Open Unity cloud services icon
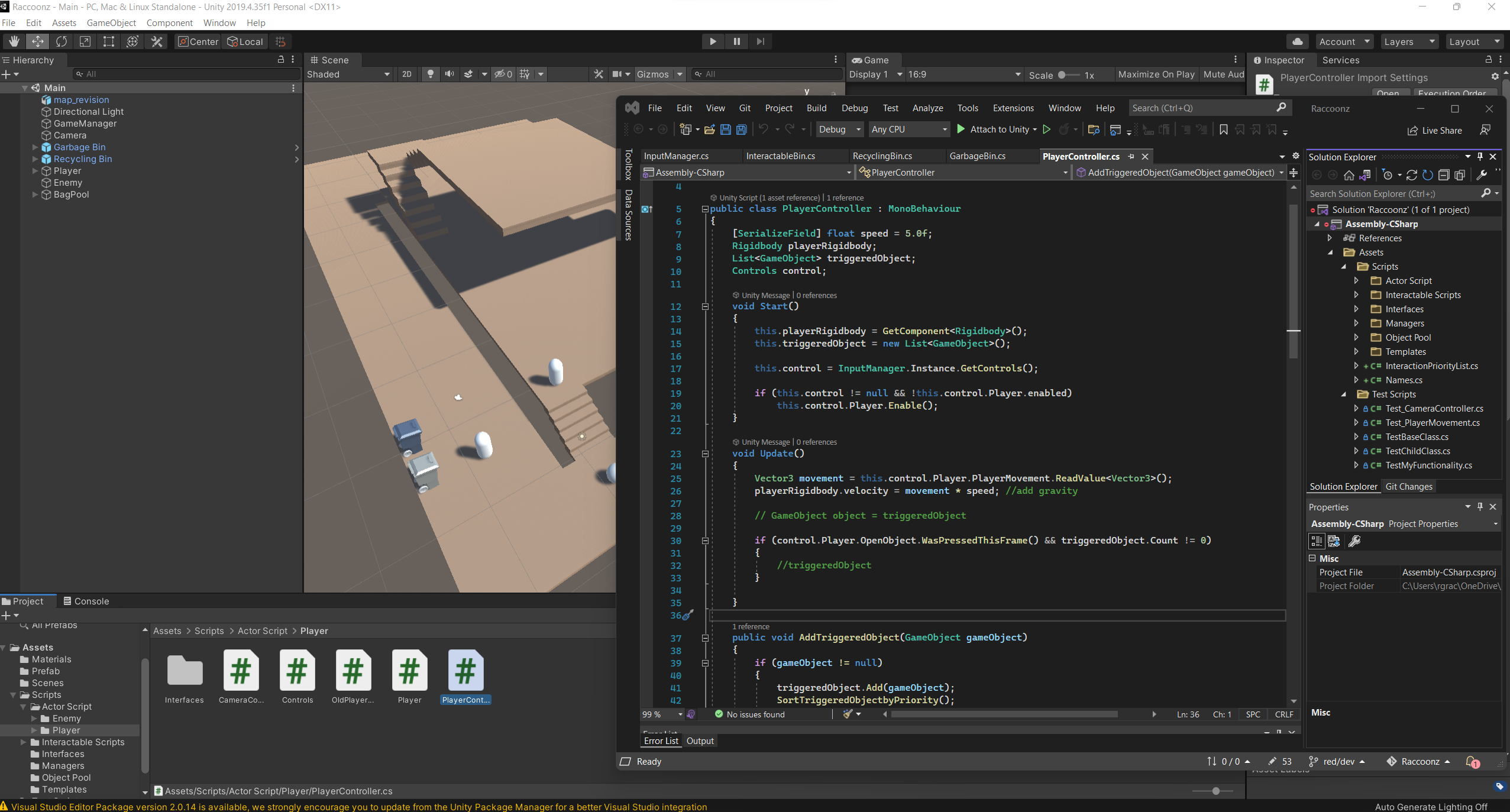Image resolution: width=1510 pixels, height=812 pixels. pyautogui.click(x=1298, y=41)
